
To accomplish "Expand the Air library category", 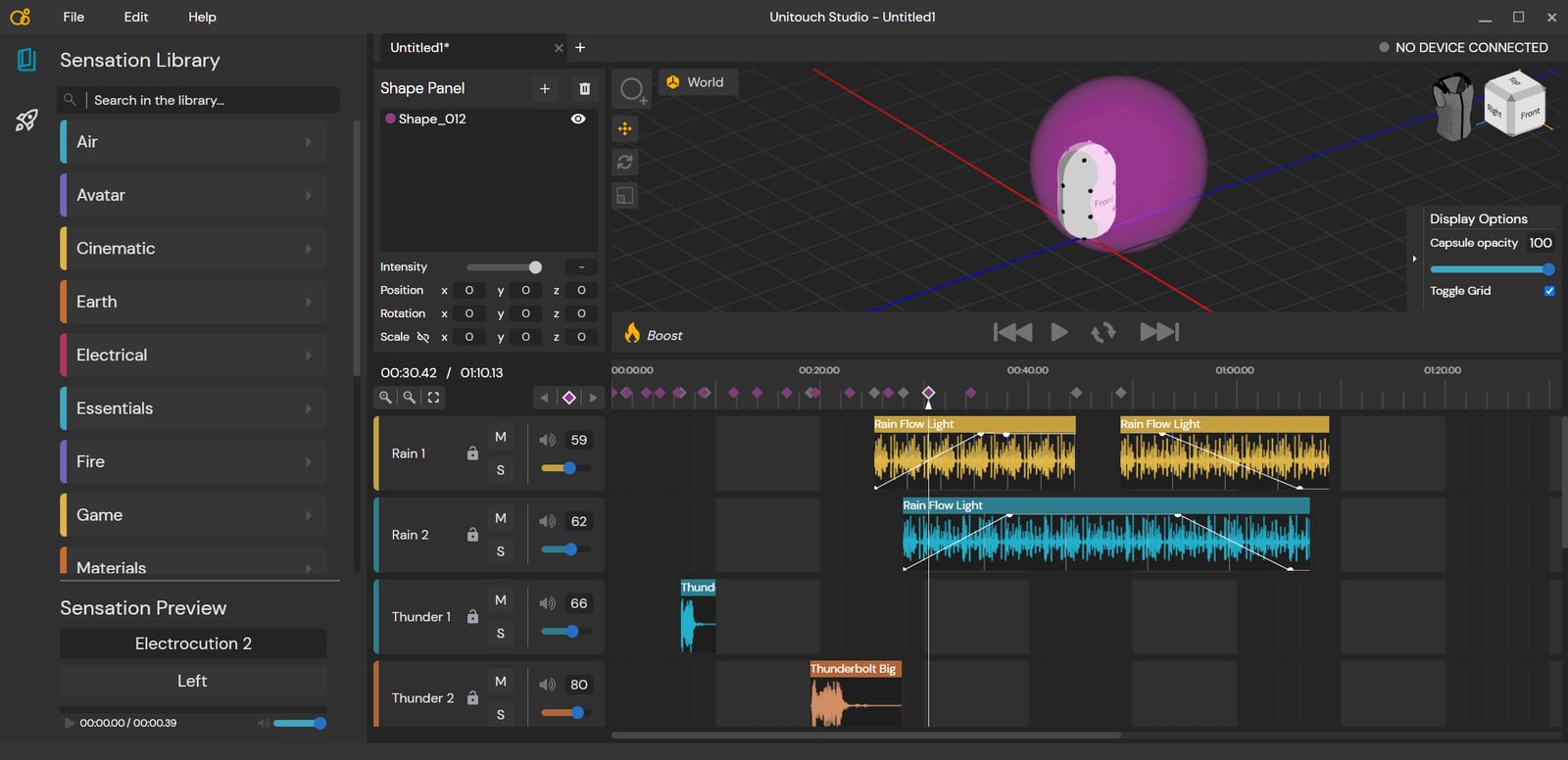I will 193,142.
